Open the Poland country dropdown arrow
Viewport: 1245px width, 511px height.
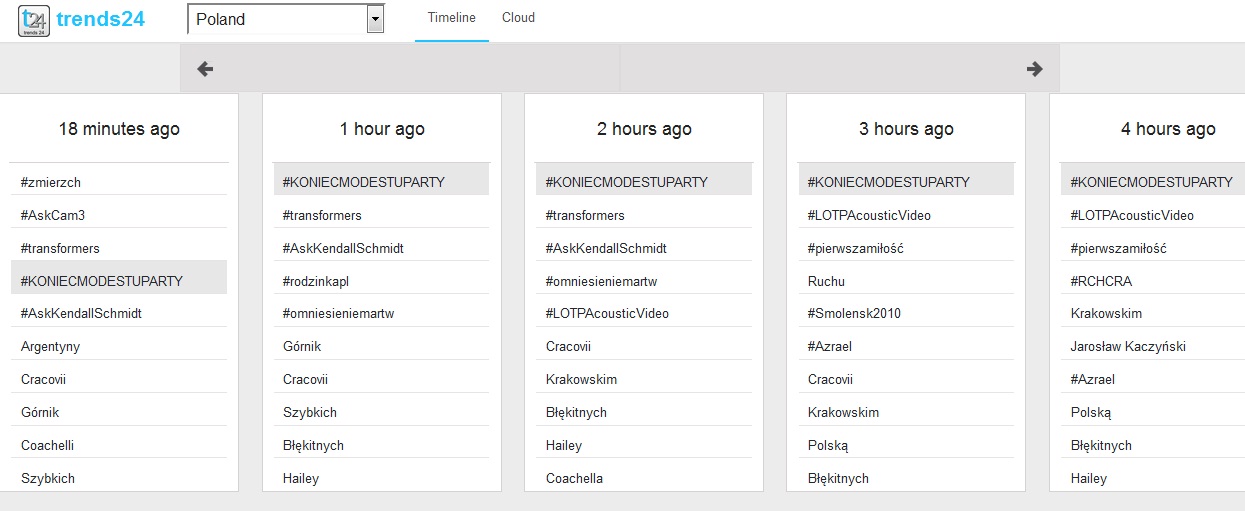click(375, 19)
